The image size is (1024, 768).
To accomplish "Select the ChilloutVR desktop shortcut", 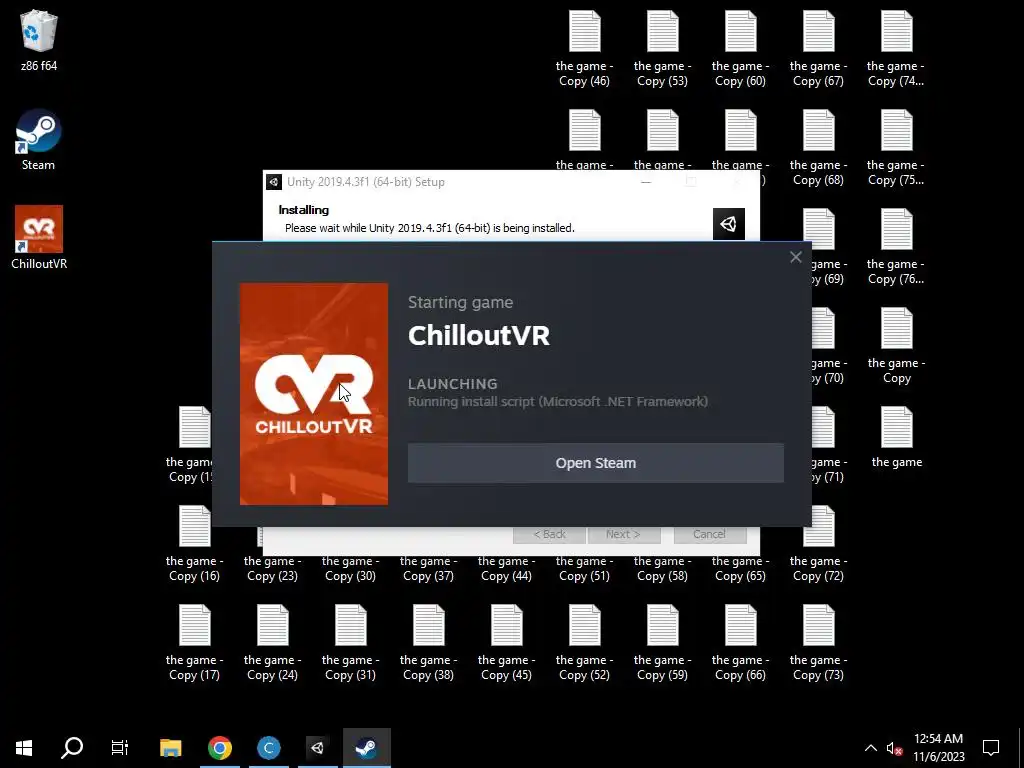I will point(39,238).
